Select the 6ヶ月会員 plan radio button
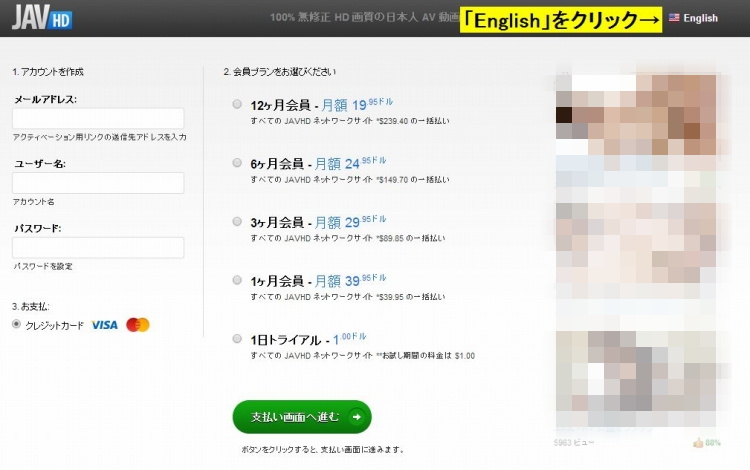The height and width of the screenshot is (470, 750). (x=237, y=163)
